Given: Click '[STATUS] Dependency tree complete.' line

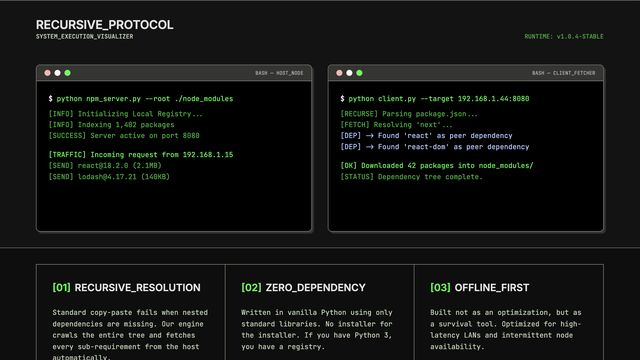Looking at the screenshot, I should point(411,177).
